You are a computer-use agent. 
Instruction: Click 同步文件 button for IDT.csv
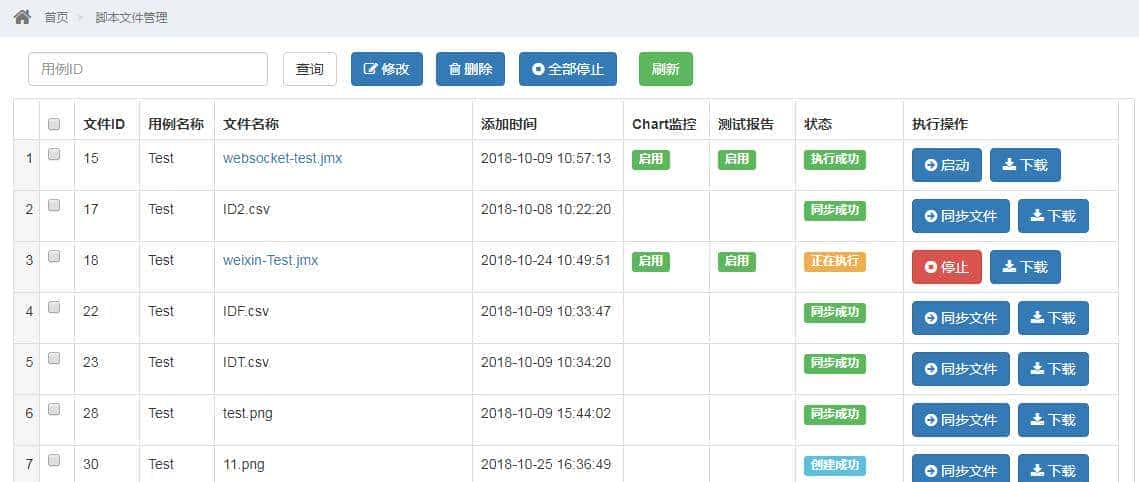point(961,368)
